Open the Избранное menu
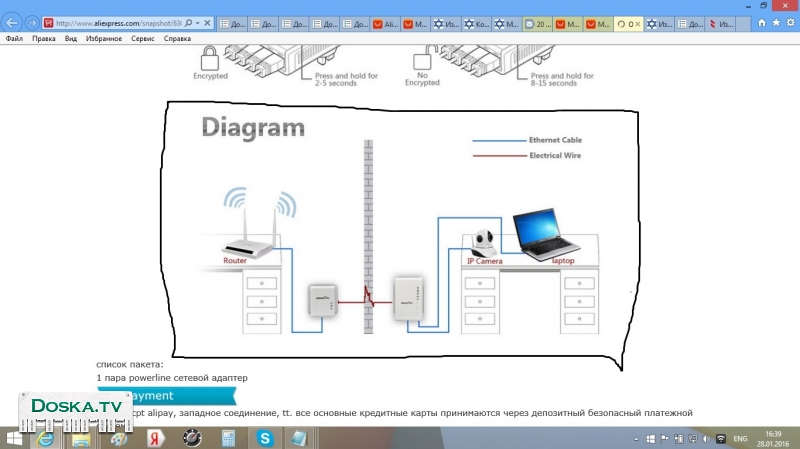 coord(105,38)
